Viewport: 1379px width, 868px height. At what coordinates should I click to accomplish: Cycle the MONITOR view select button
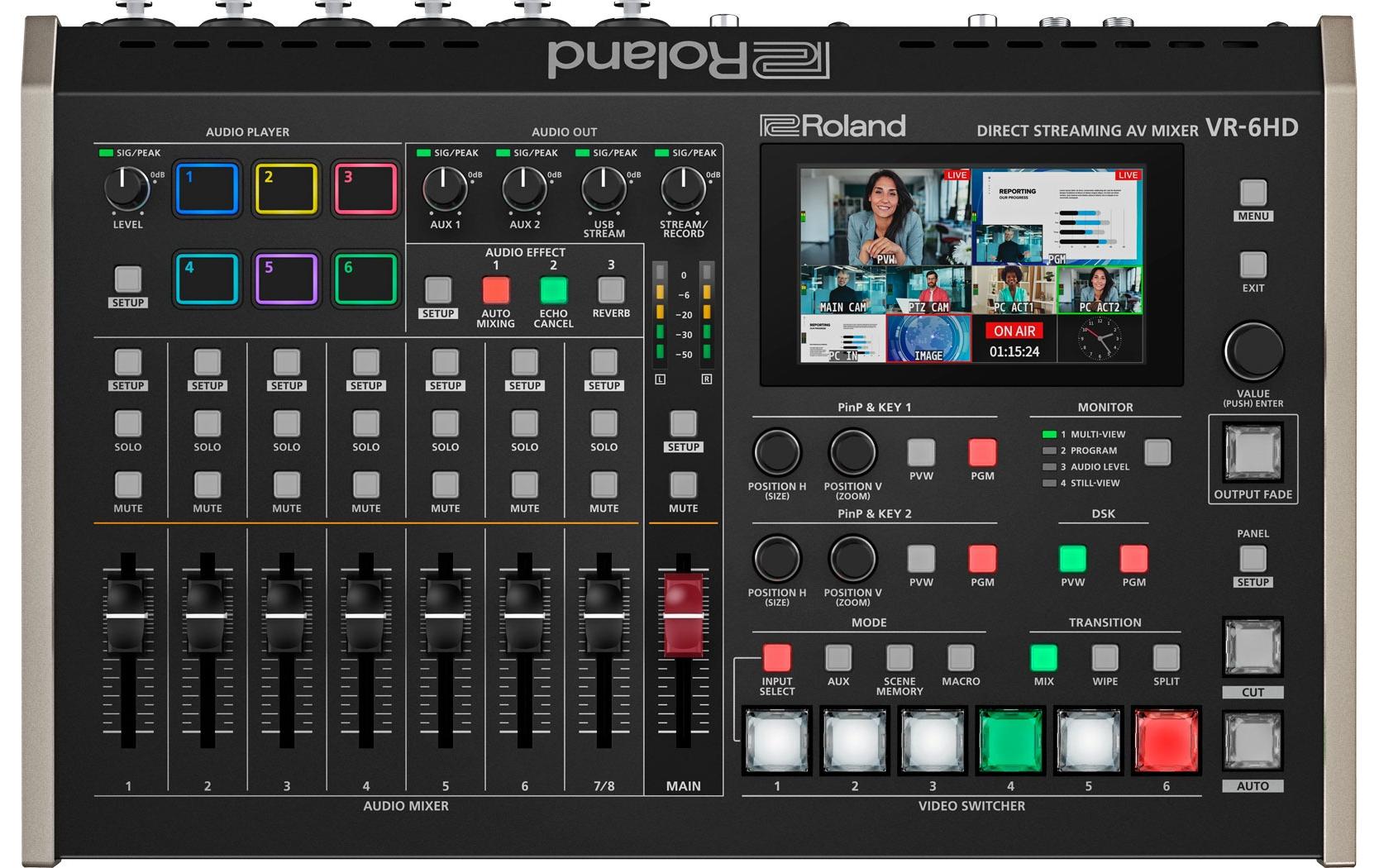(x=1157, y=452)
